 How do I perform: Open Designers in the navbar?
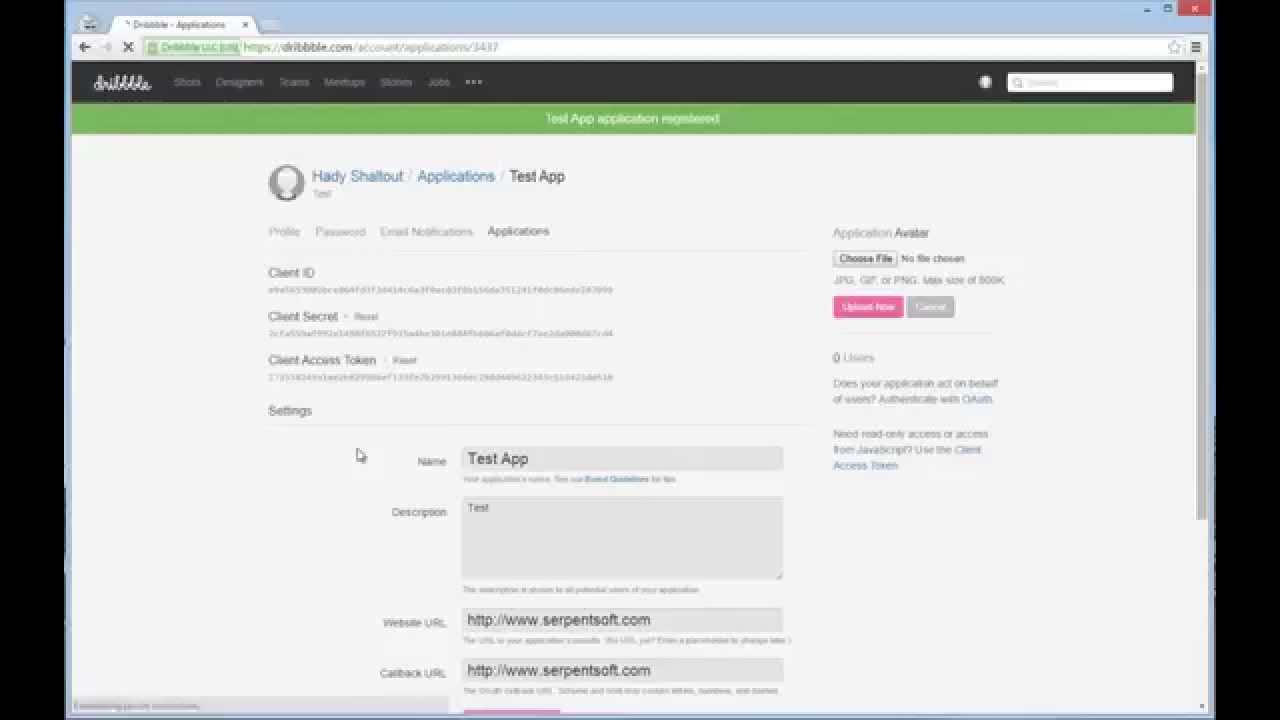click(239, 82)
